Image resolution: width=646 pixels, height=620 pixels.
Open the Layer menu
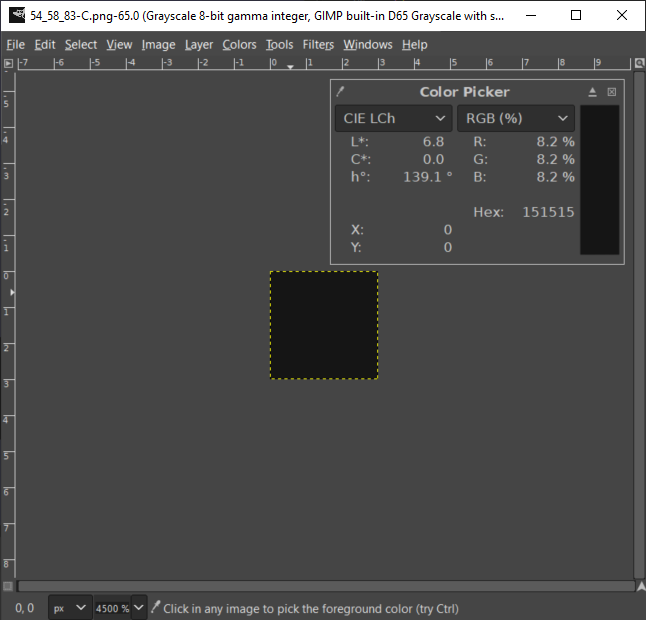coord(199,44)
